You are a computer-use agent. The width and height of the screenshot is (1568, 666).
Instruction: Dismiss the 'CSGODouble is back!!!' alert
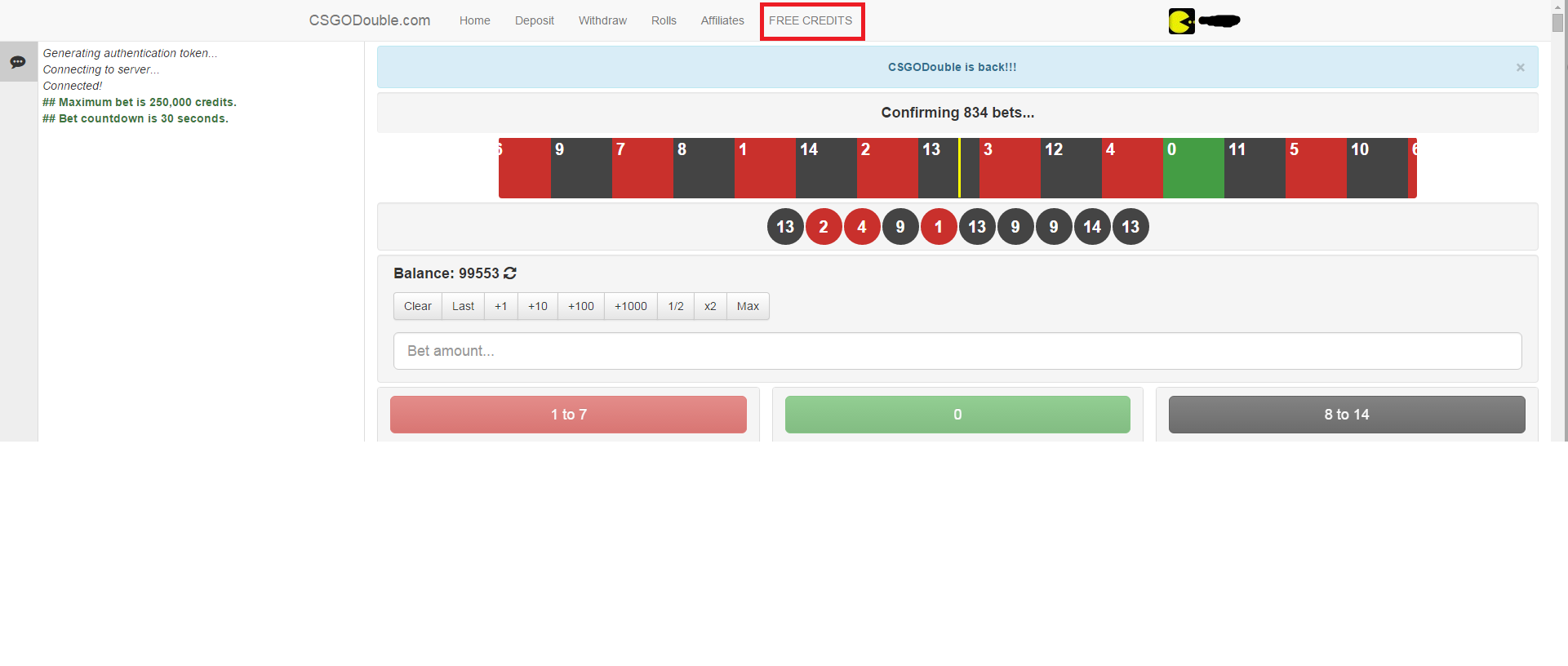1520,68
